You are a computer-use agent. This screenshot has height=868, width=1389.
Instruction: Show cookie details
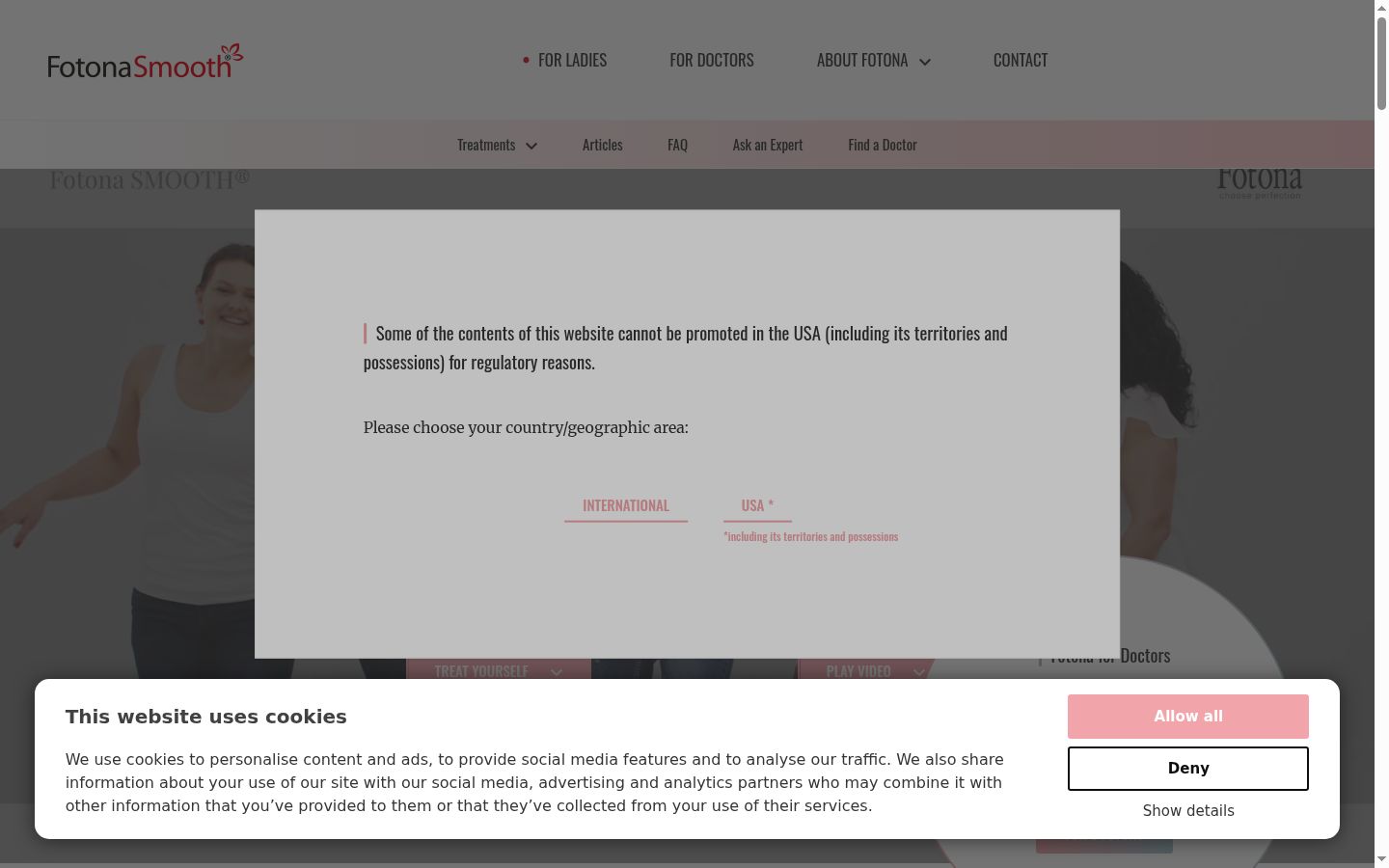coord(1188,811)
